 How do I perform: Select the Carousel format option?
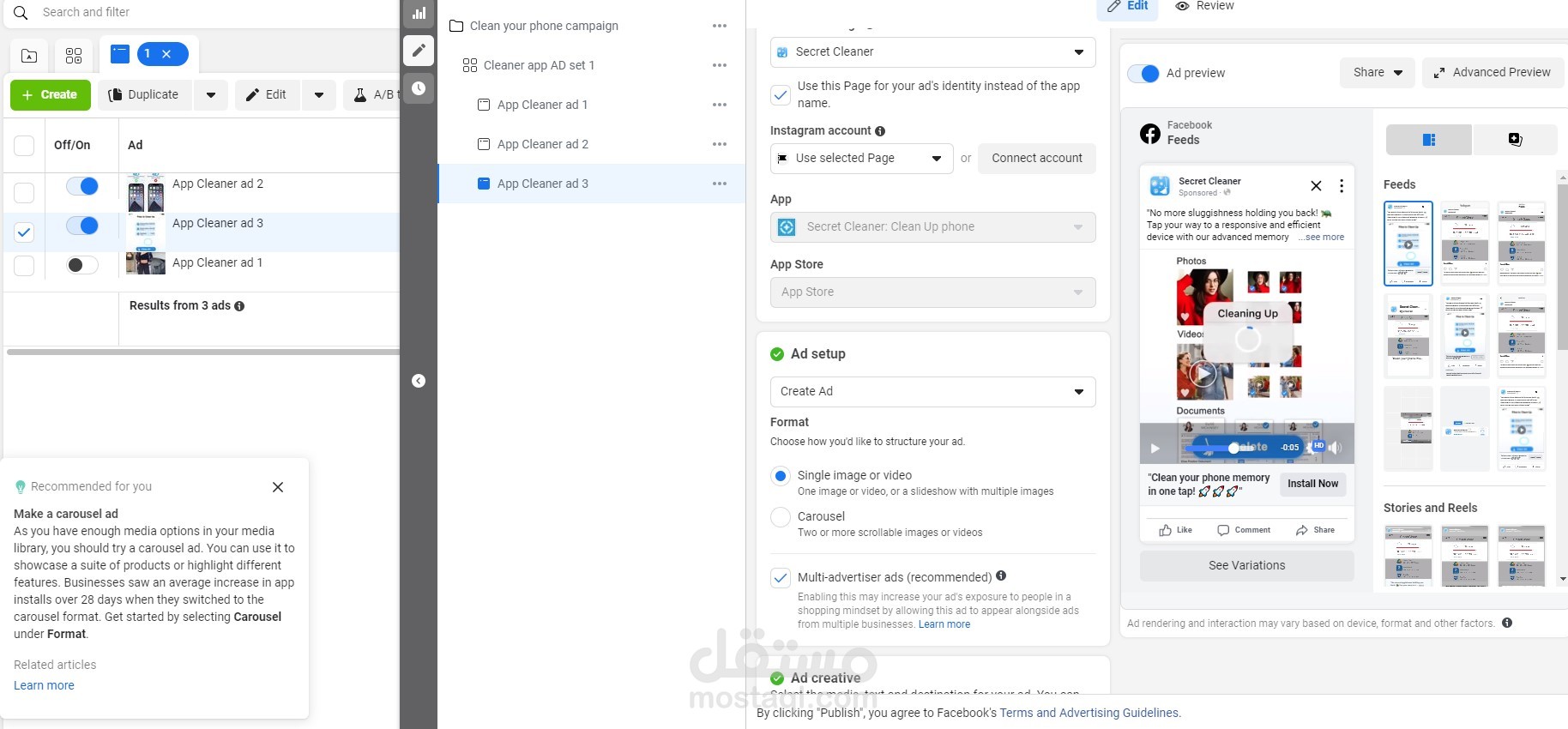click(781, 517)
